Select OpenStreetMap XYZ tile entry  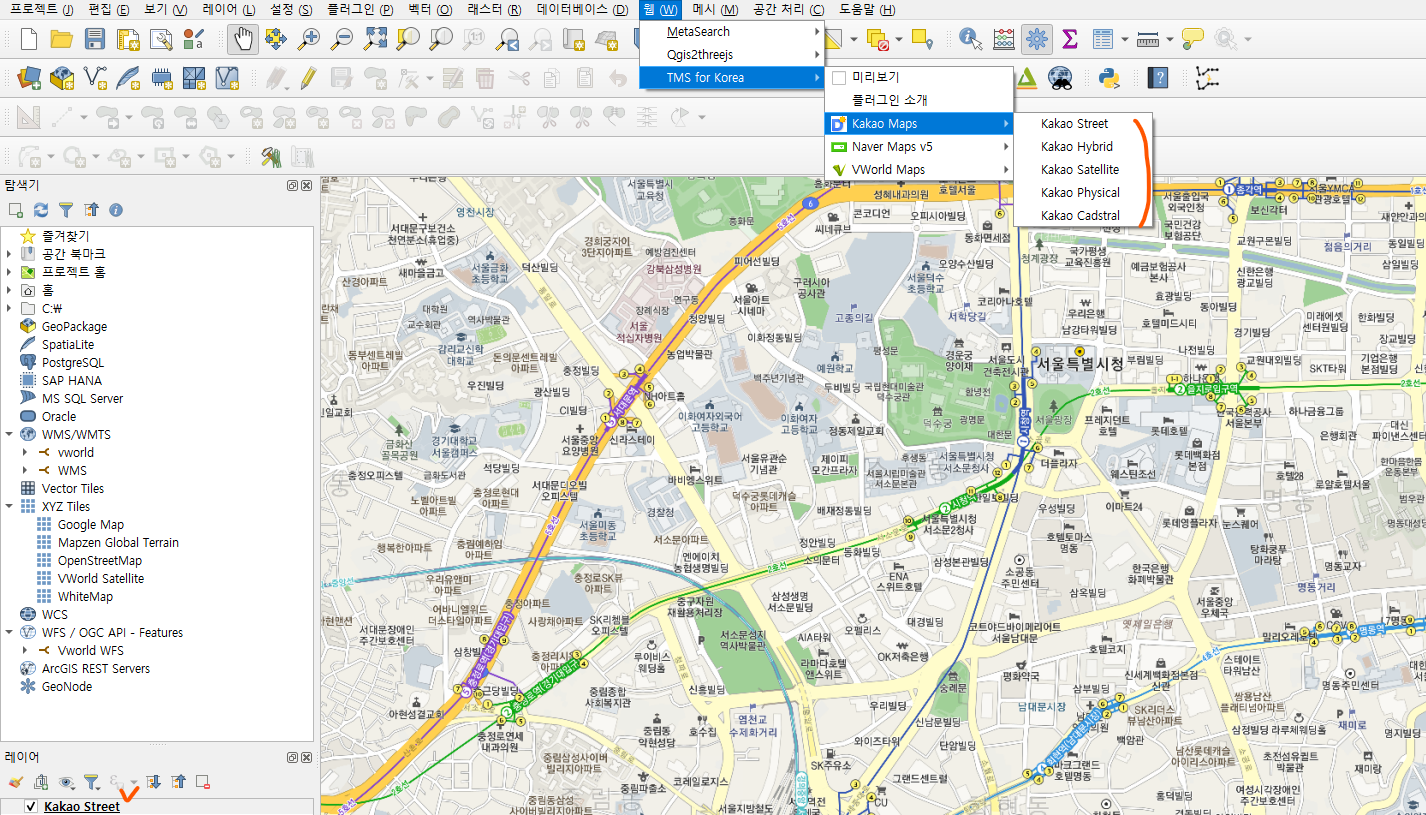pyautogui.click(x=99, y=560)
